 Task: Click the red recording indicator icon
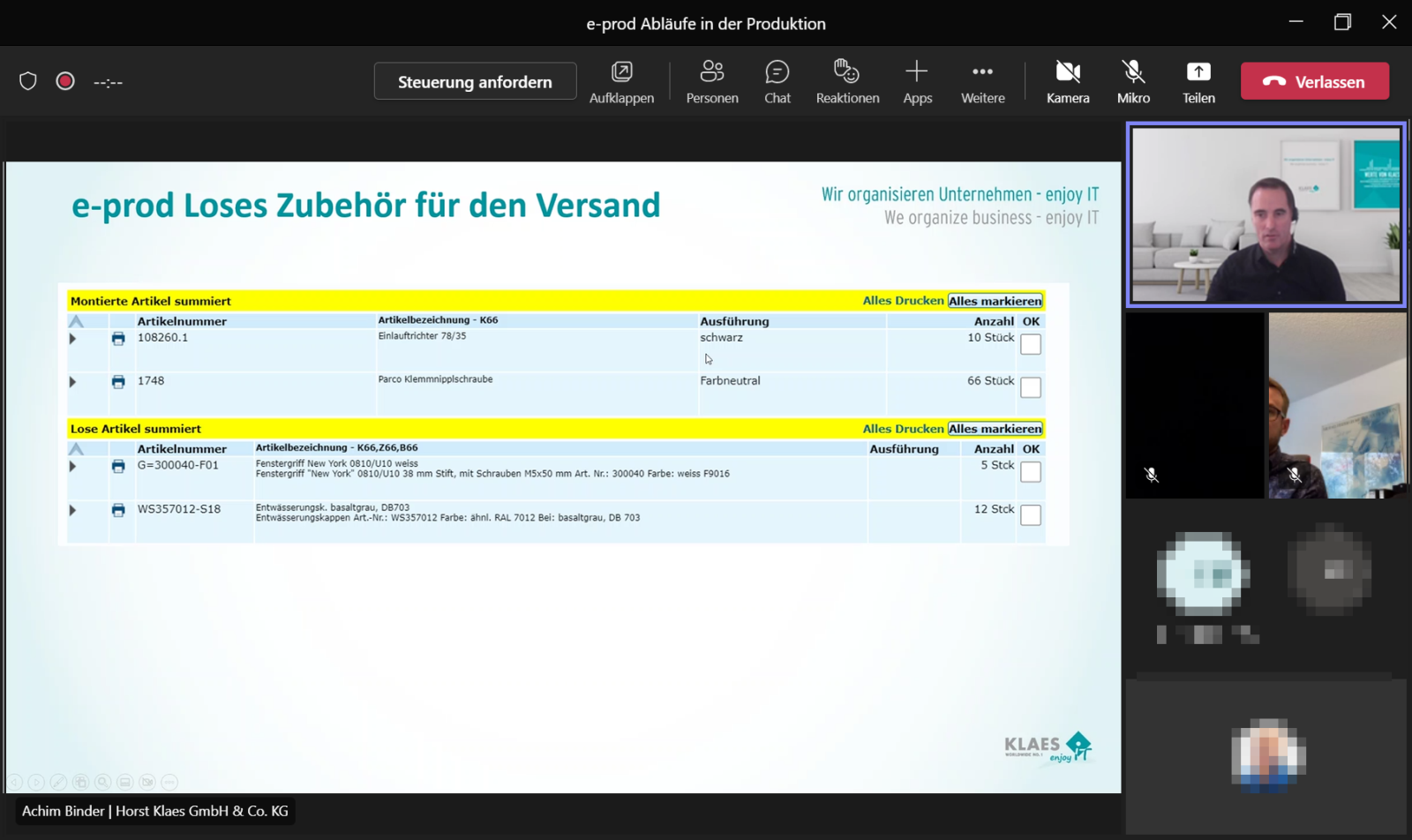pyautogui.click(x=65, y=81)
